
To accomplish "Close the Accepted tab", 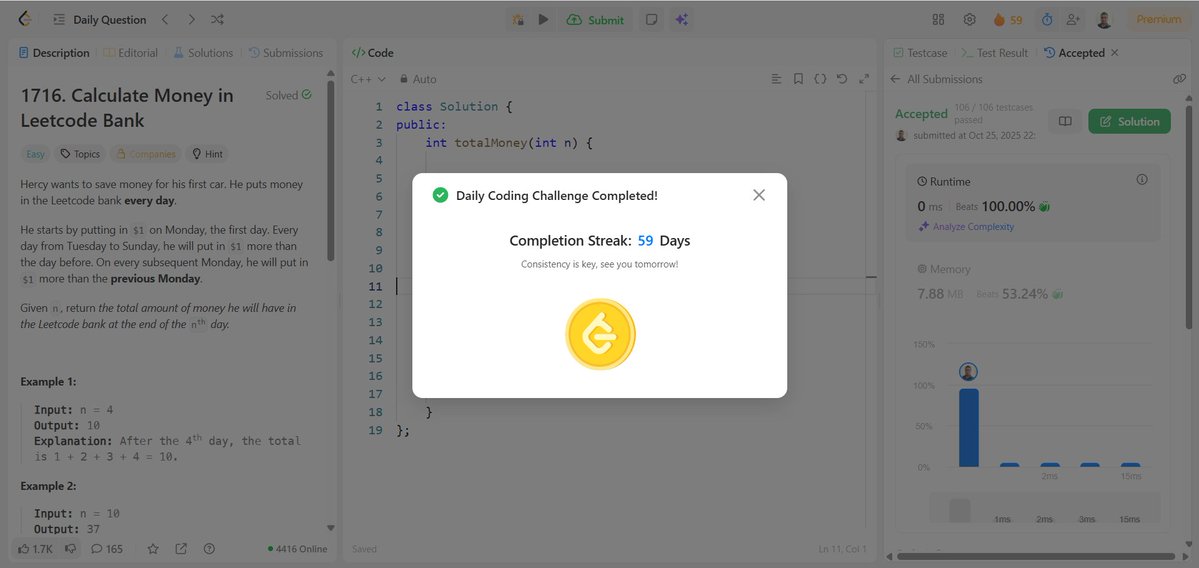I will 1114,53.
